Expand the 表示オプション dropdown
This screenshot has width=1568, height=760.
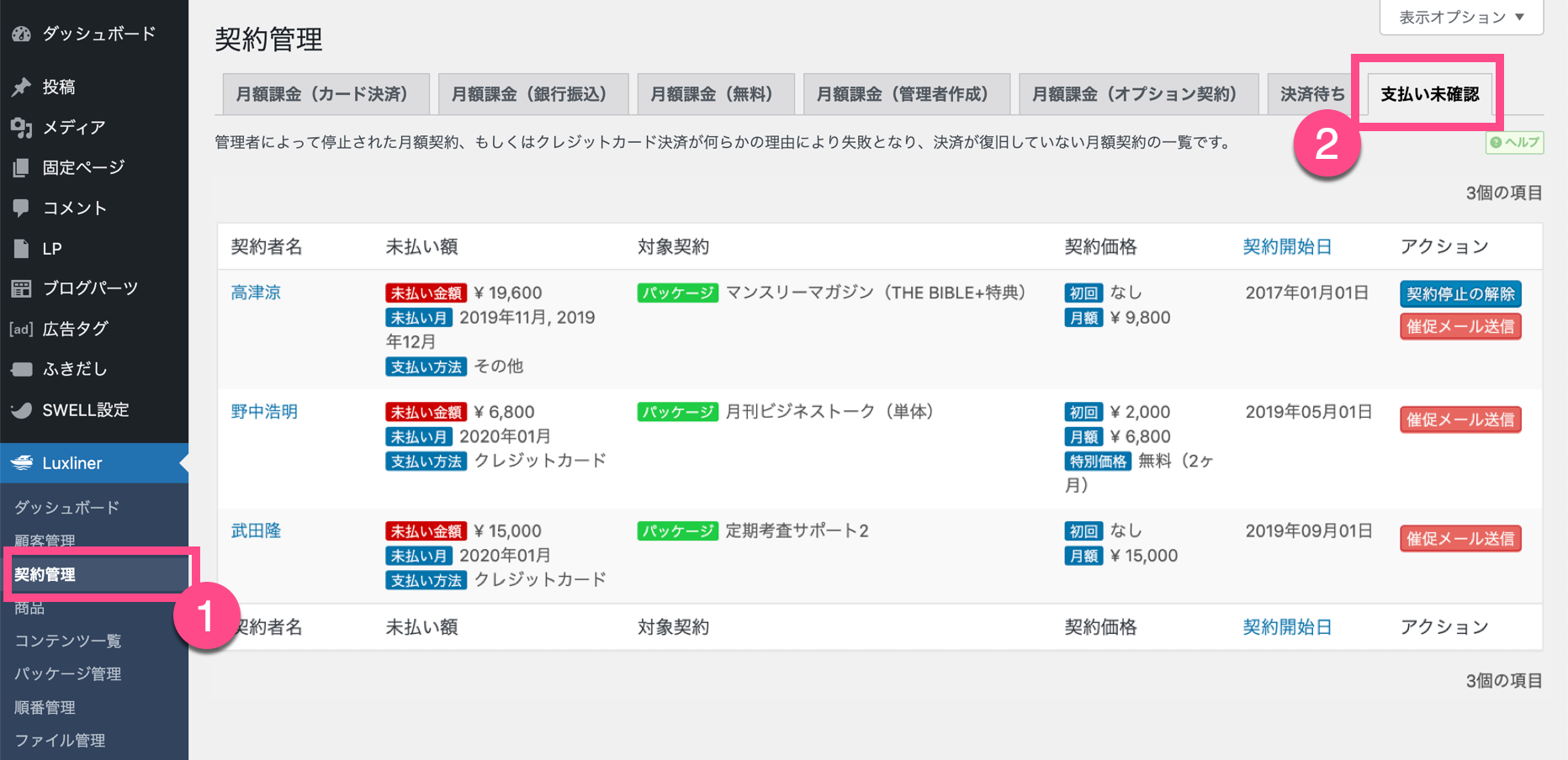tap(1460, 17)
